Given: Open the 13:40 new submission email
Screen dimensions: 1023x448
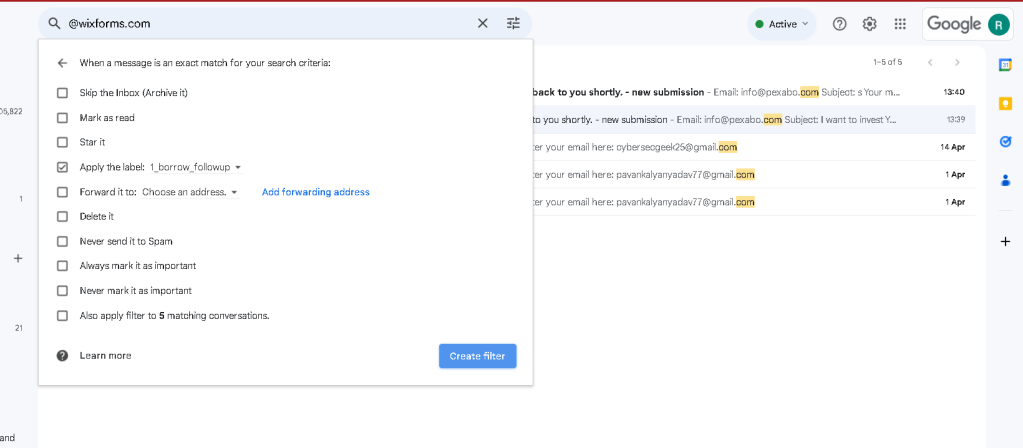Looking at the screenshot, I should (754, 93).
